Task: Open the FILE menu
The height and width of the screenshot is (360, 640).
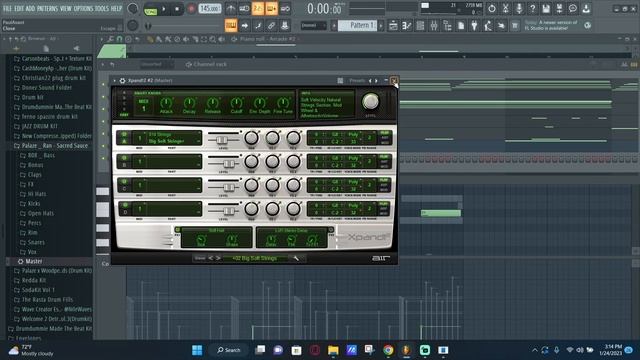Action: click(x=7, y=8)
